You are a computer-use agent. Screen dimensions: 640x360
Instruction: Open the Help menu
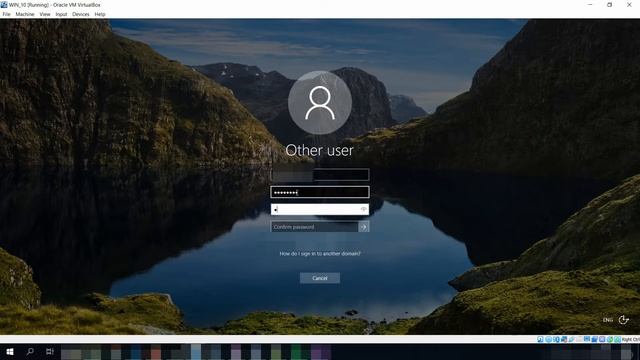click(x=100, y=14)
